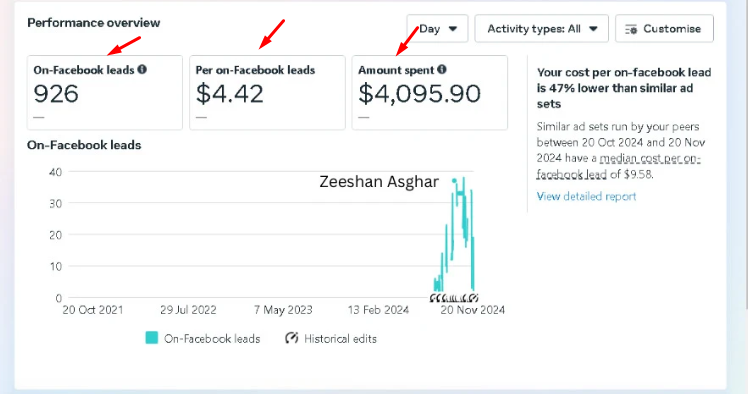This screenshot has width=748, height=394.
Task: Open the Day dropdown
Action: tap(437, 29)
